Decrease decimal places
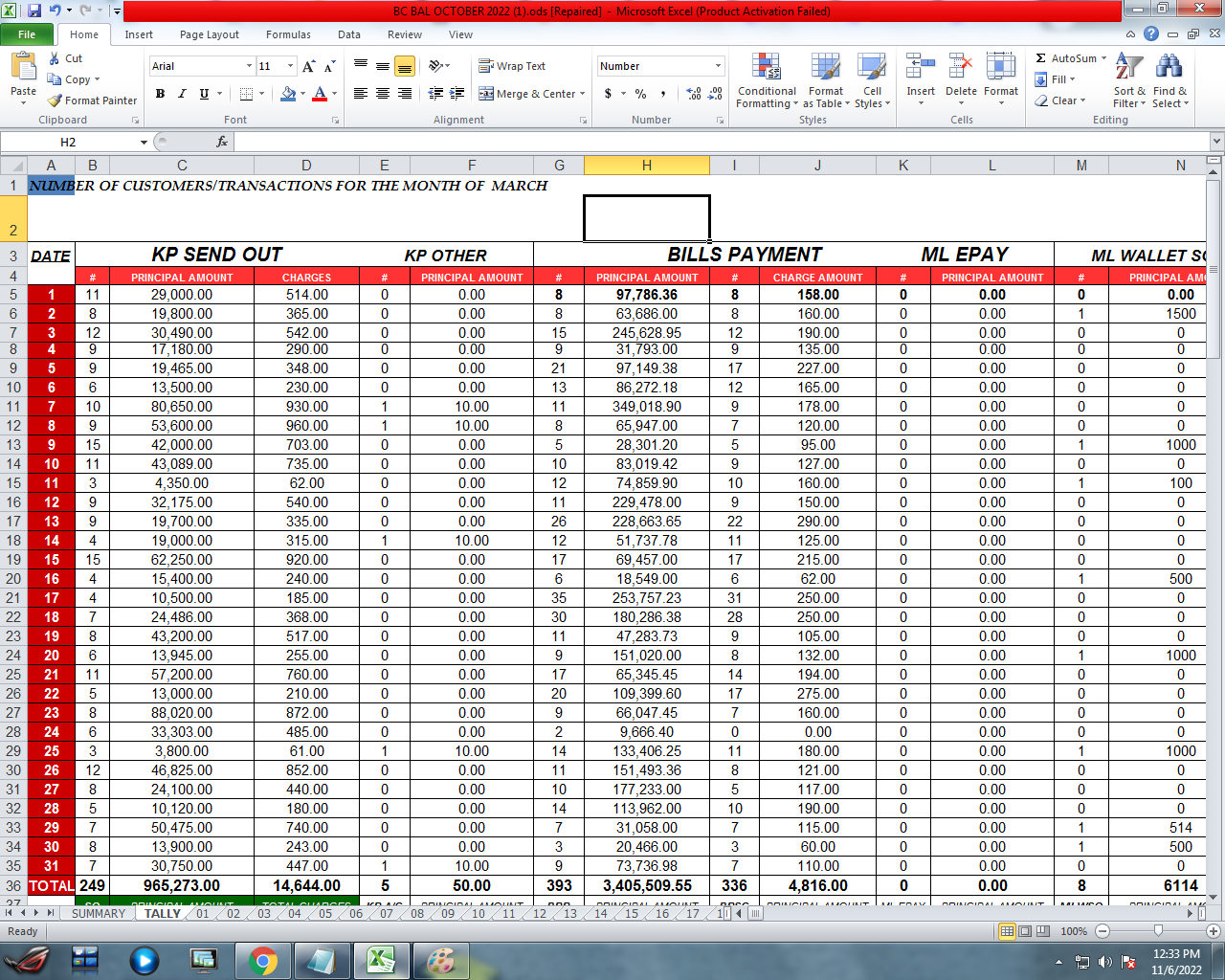 pyautogui.click(x=716, y=94)
